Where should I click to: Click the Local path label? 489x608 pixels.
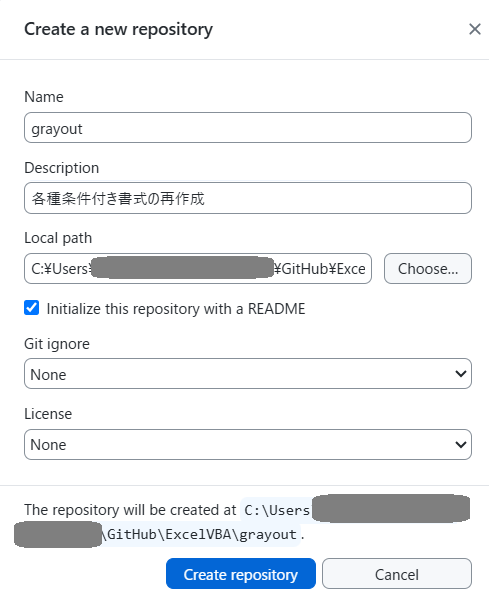(x=58, y=238)
